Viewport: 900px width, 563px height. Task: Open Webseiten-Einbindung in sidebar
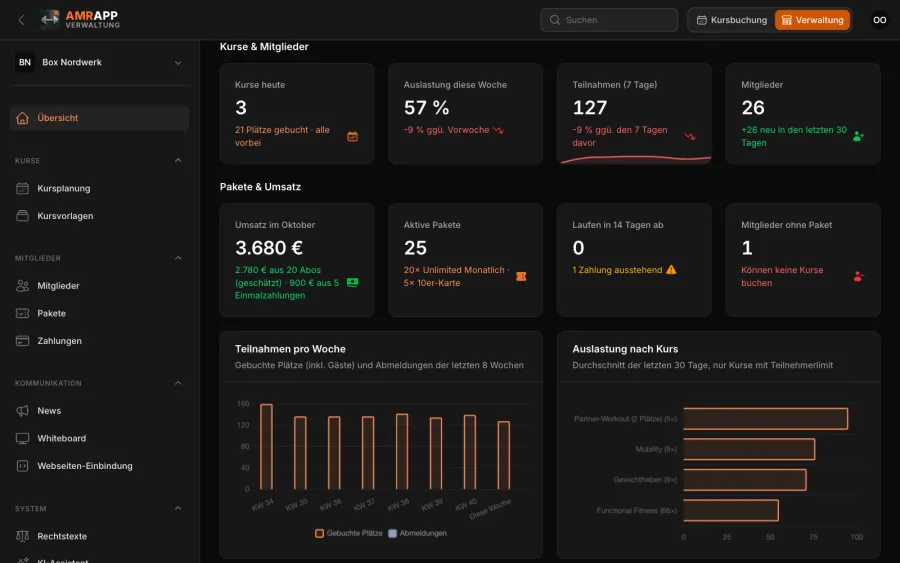click(99, 466)
